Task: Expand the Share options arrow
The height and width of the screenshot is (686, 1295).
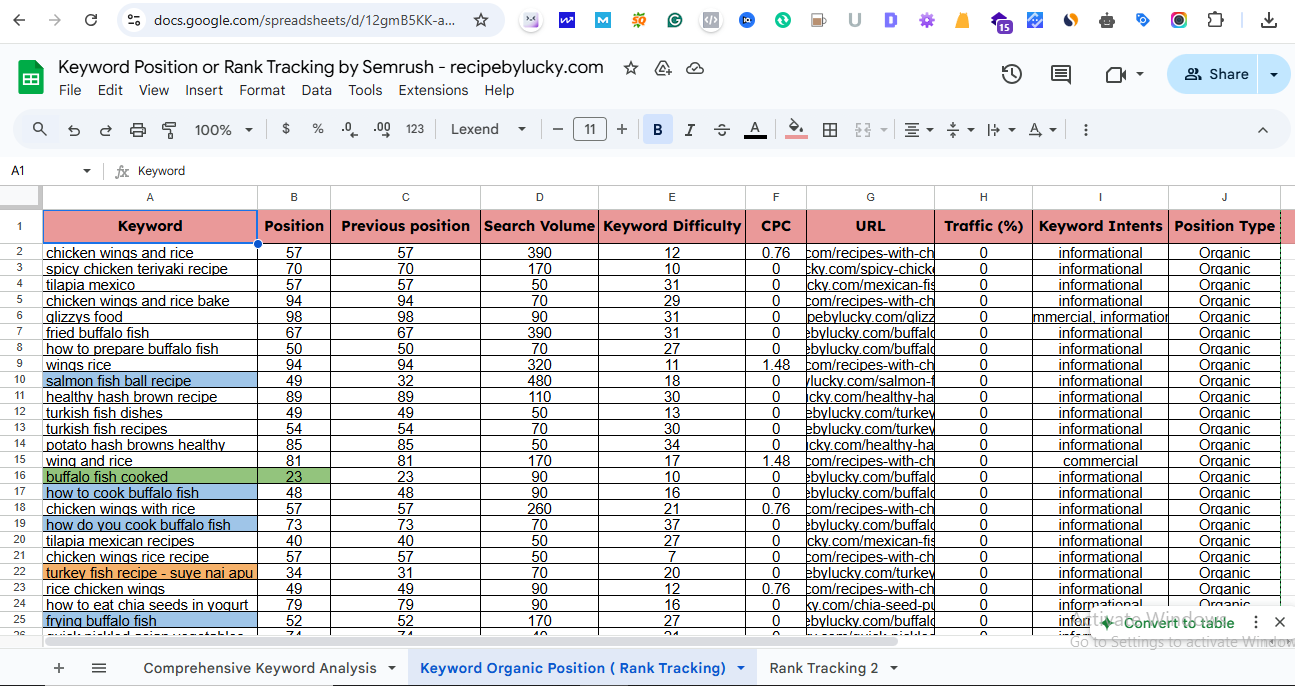Action: 1274,74
